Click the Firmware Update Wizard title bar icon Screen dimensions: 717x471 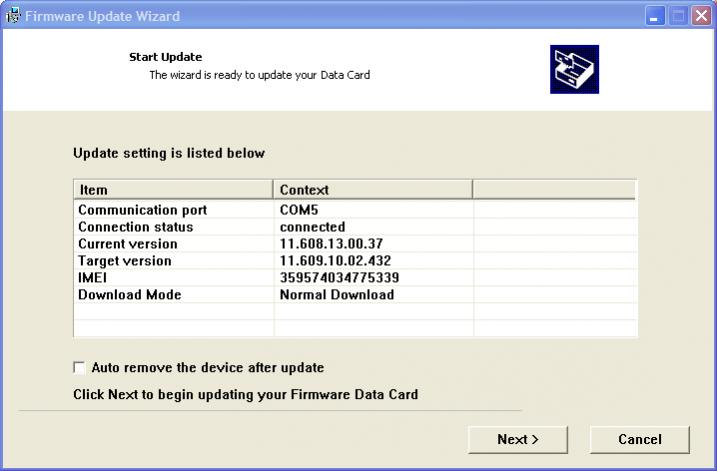tap(12, 16)
